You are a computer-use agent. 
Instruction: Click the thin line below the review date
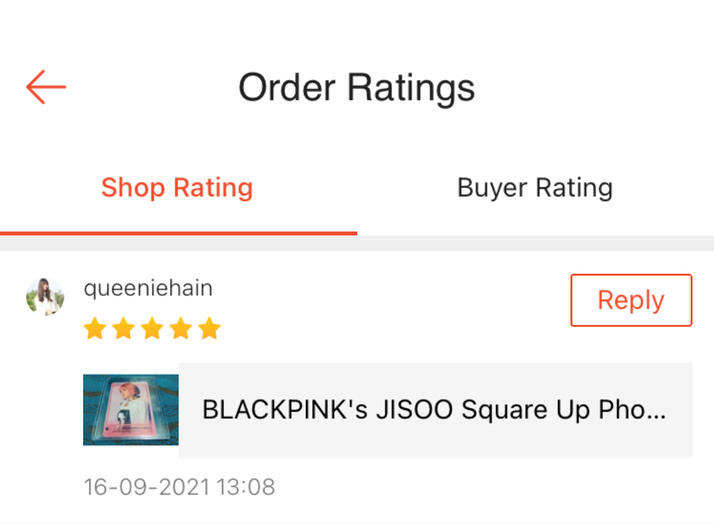click(x=357, y=521)
